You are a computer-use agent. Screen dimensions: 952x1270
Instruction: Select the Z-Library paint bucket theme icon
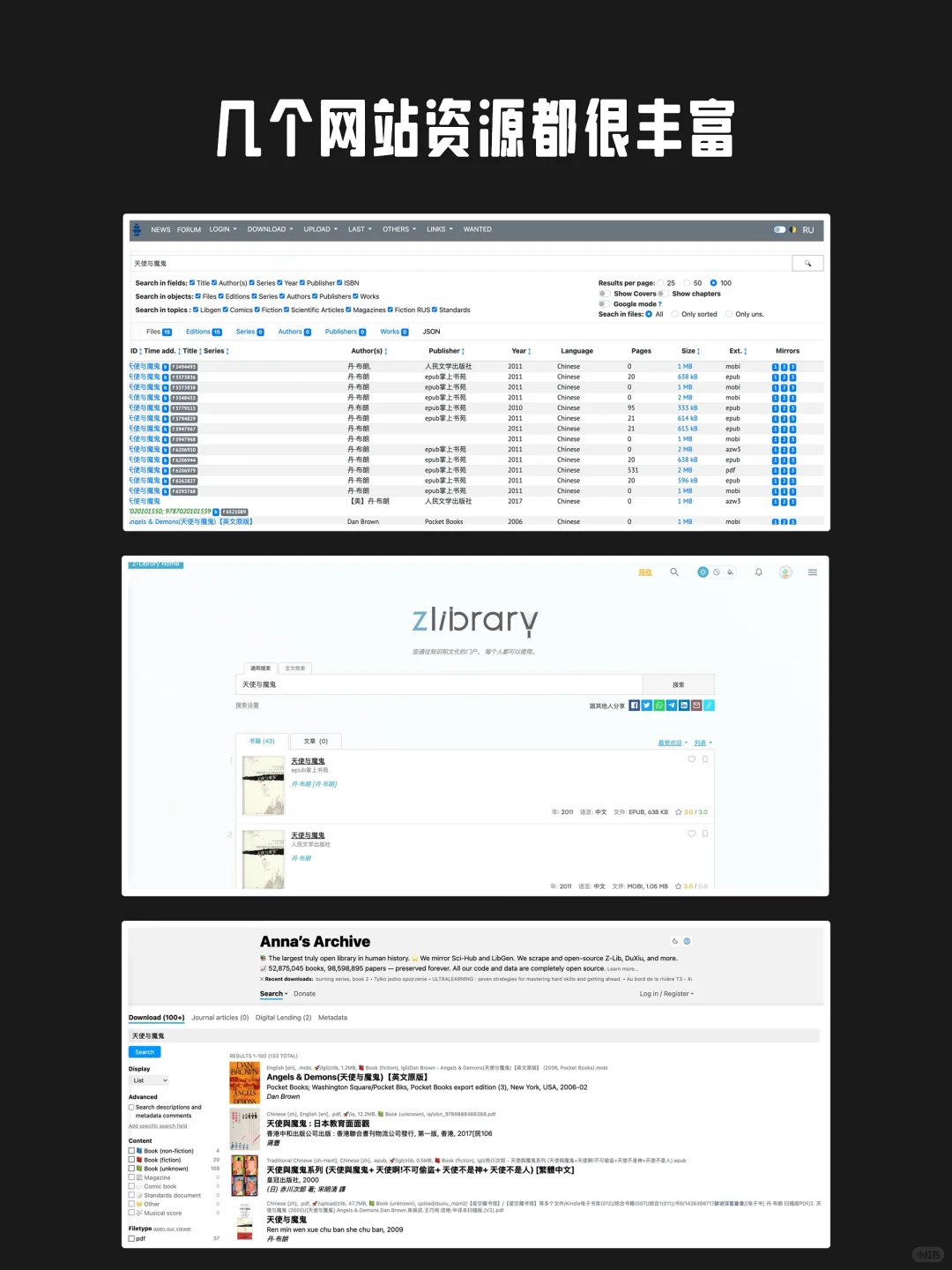[x=730, y=572]
